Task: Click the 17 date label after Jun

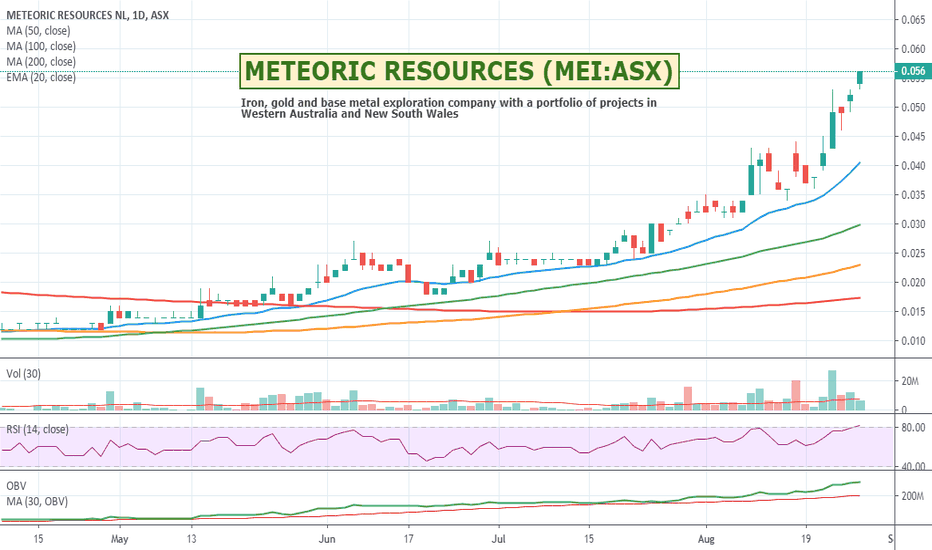Action: [408, 539]
